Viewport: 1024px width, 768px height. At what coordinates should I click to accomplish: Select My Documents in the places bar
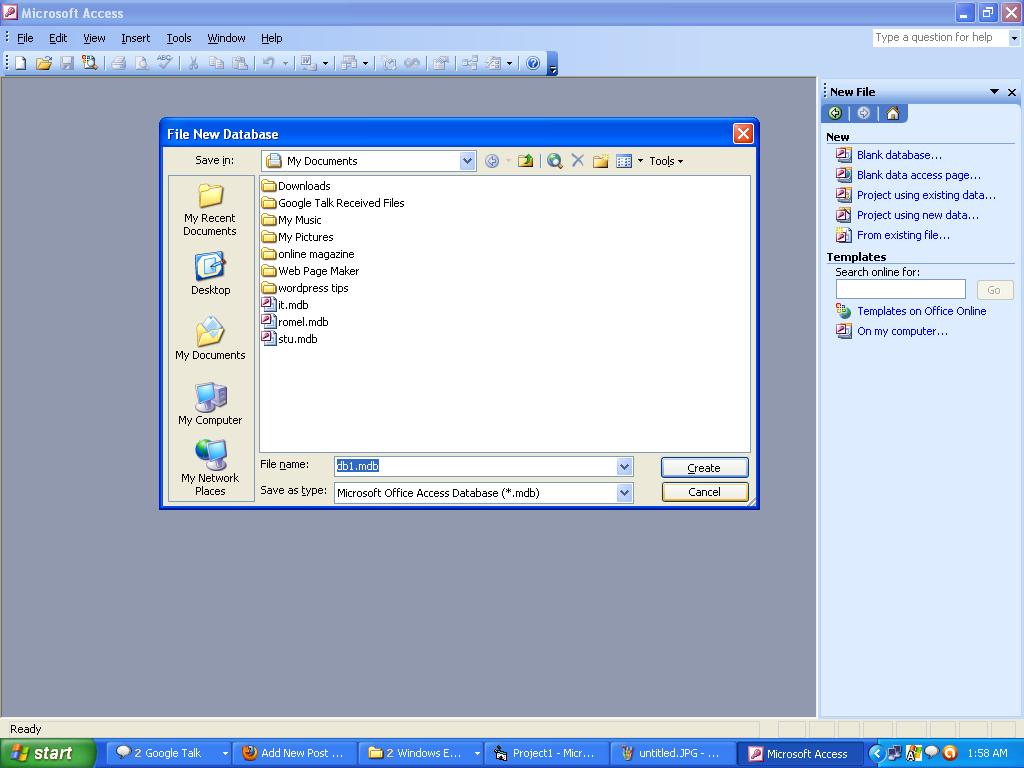pyautogui.click(x=210, y=338)
